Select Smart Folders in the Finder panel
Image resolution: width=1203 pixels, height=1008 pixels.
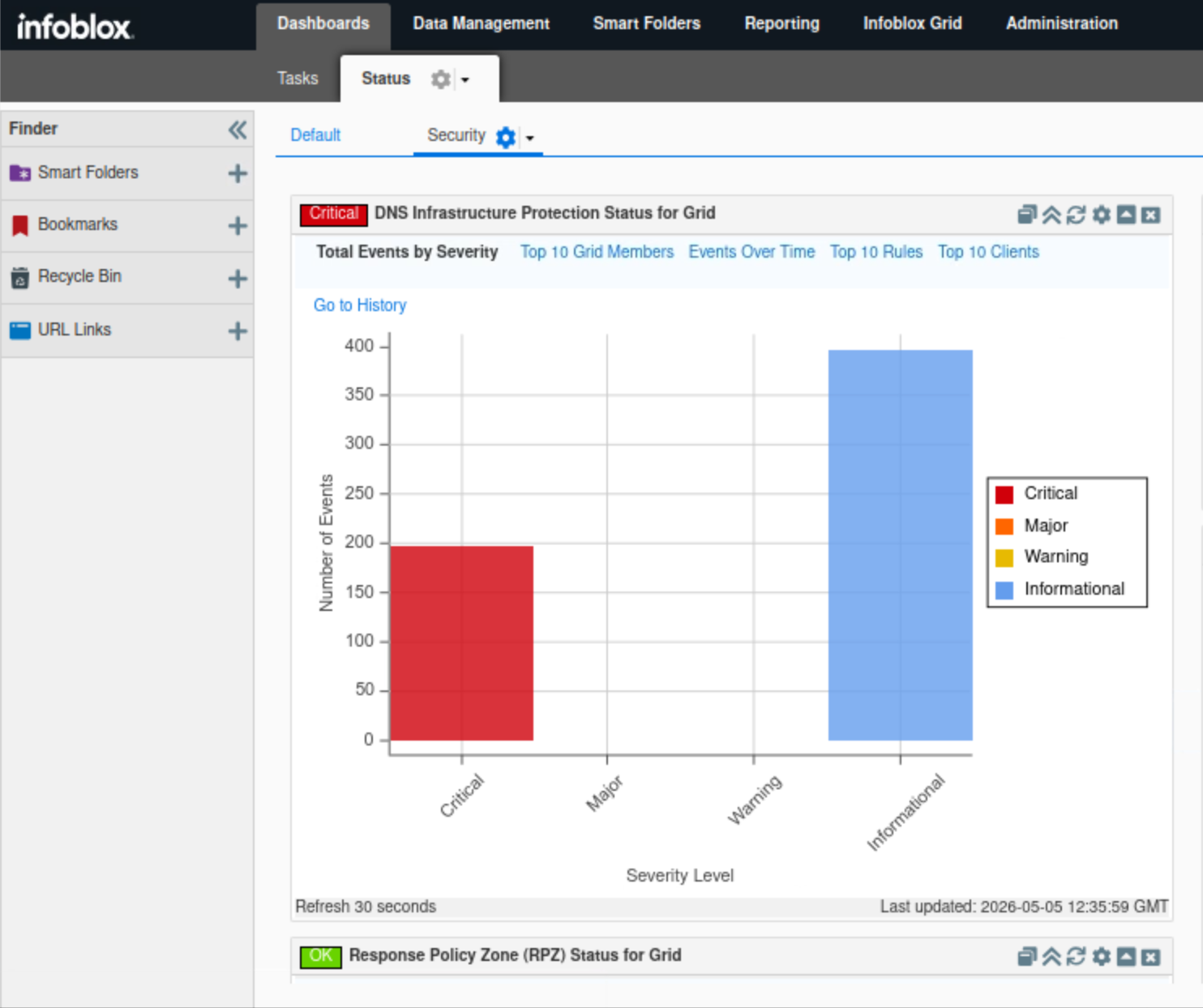pos(88,173)
